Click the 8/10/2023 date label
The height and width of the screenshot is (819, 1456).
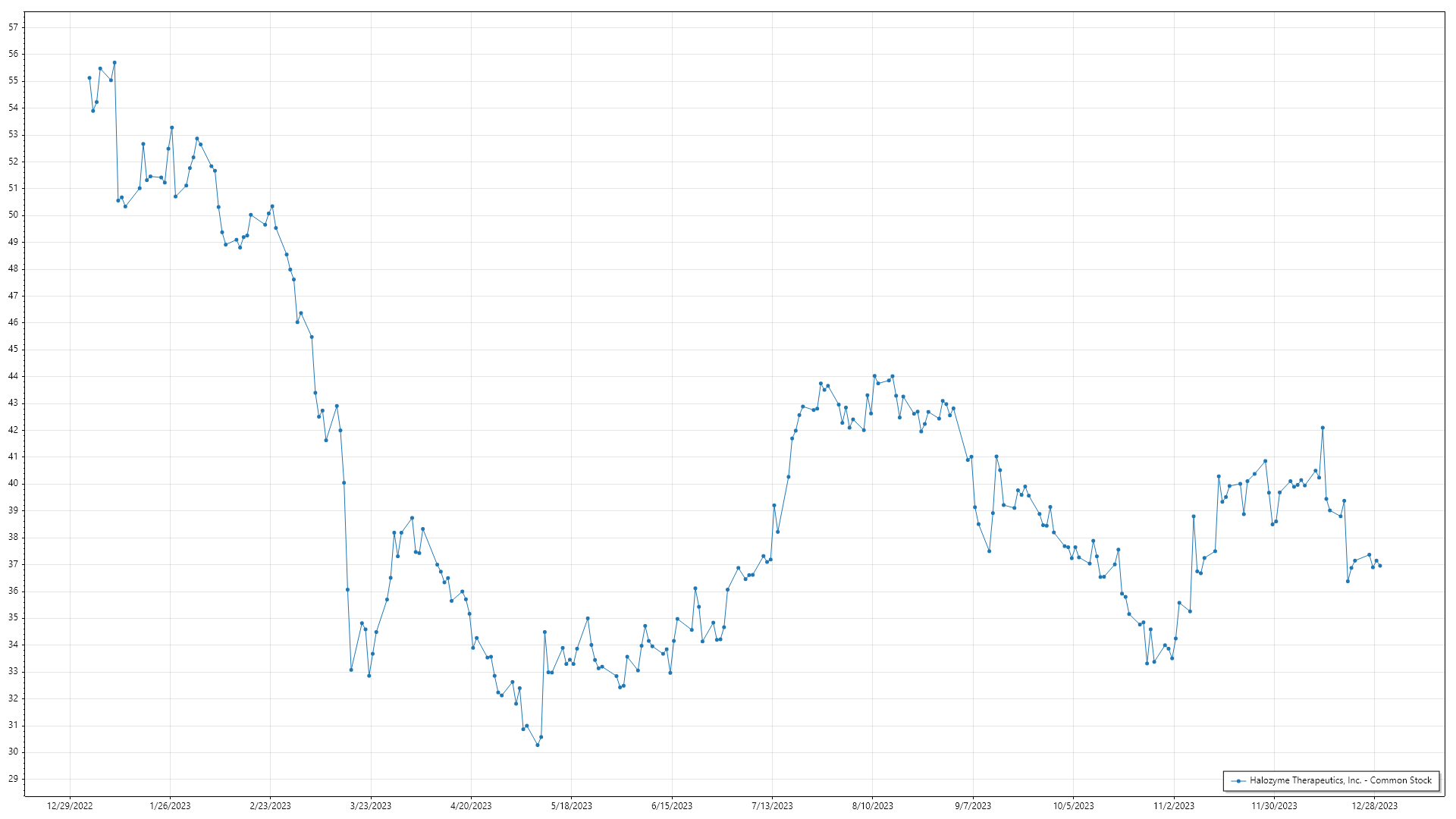point(872,806)
